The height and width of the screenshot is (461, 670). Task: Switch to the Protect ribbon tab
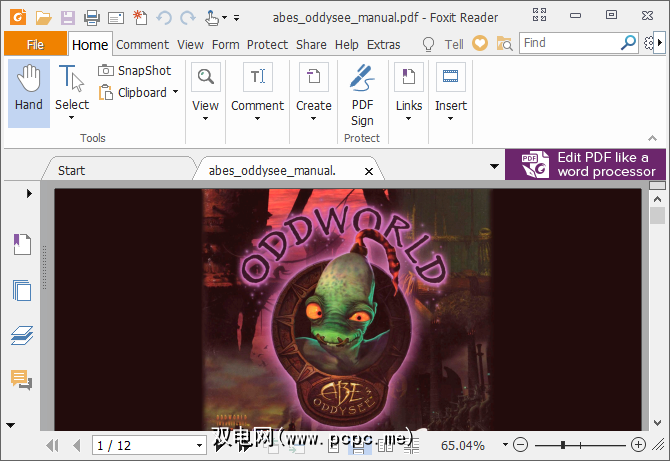click(267, 44)
